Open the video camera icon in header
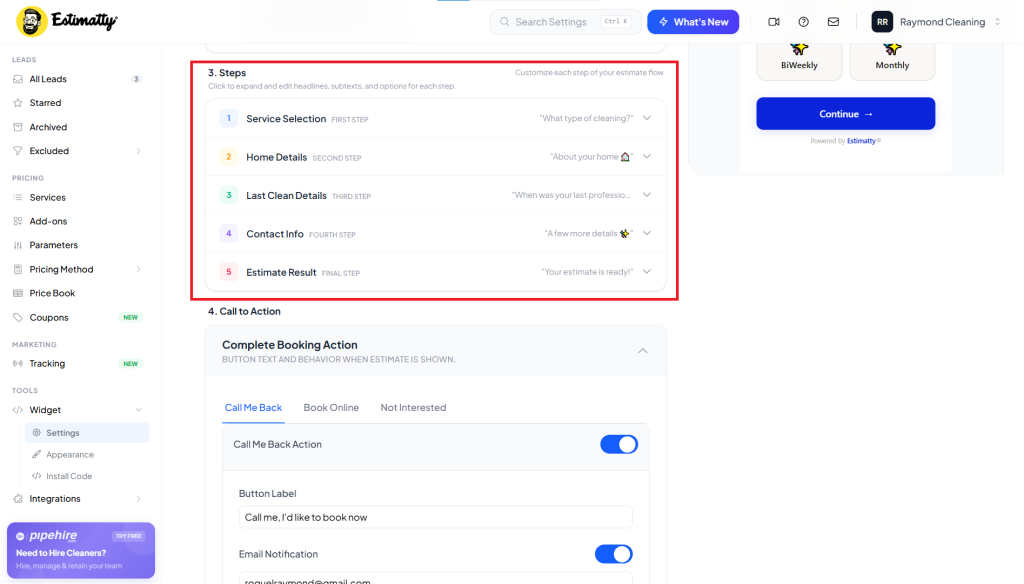Screen dimensions: 1024x584 774,22
